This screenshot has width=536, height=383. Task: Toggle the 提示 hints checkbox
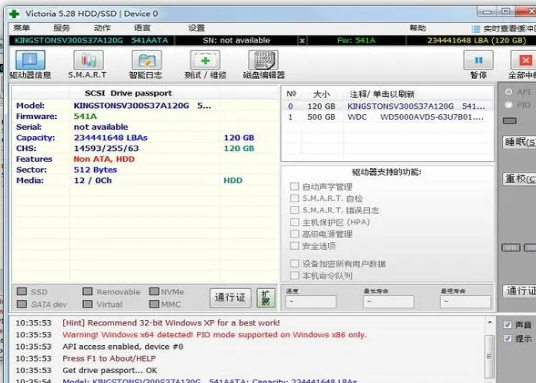click(x=508, y=339)
